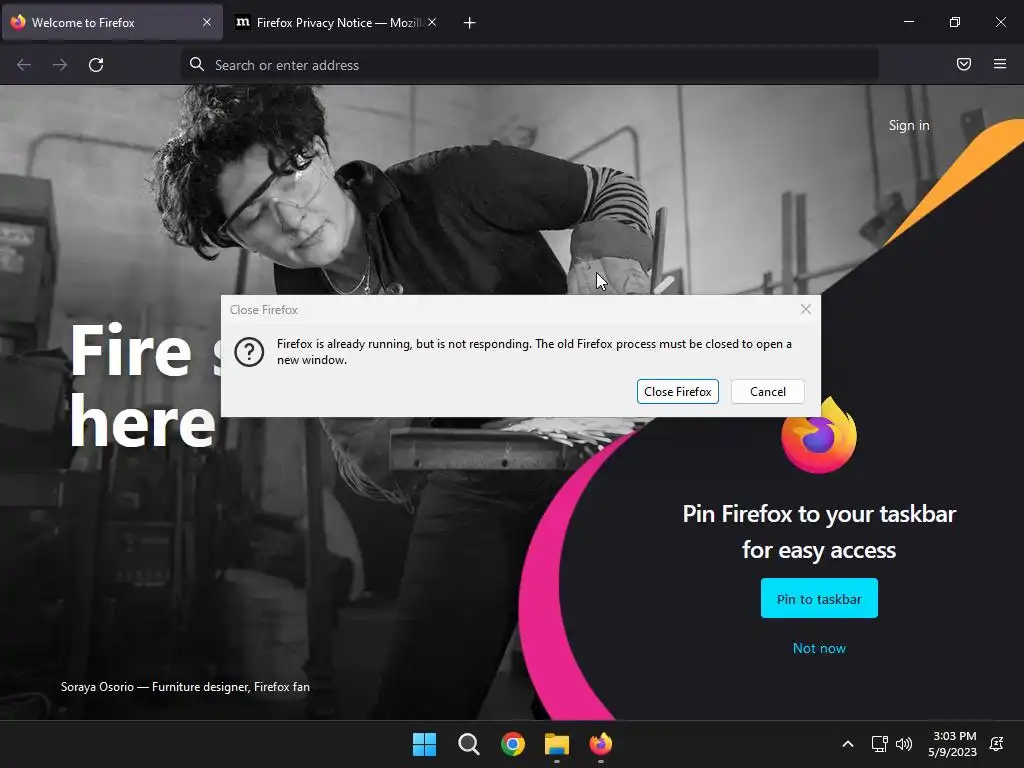Click the Firefox taskbar icon
Viewport: 1024px width, 768px height.
click(601, 744)
